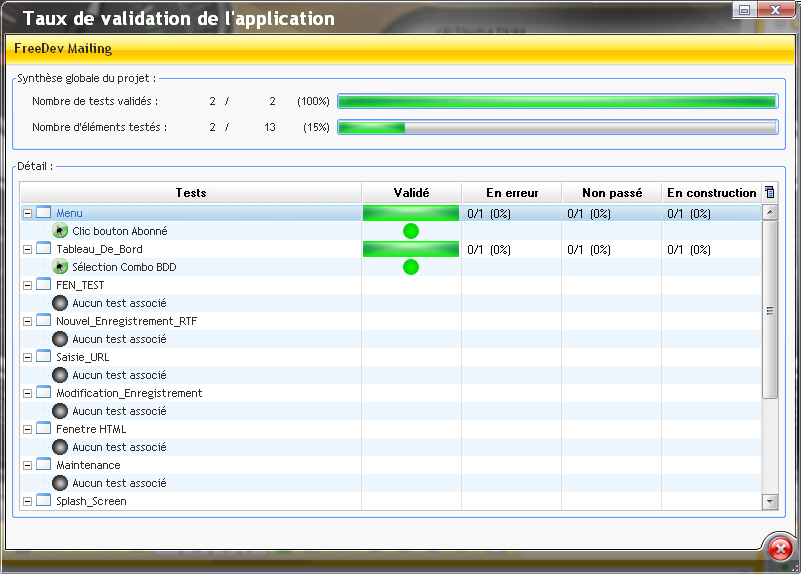Select the Modification_Enregistrement row
This screenshot has height=574, width=801.
(129, 393)
